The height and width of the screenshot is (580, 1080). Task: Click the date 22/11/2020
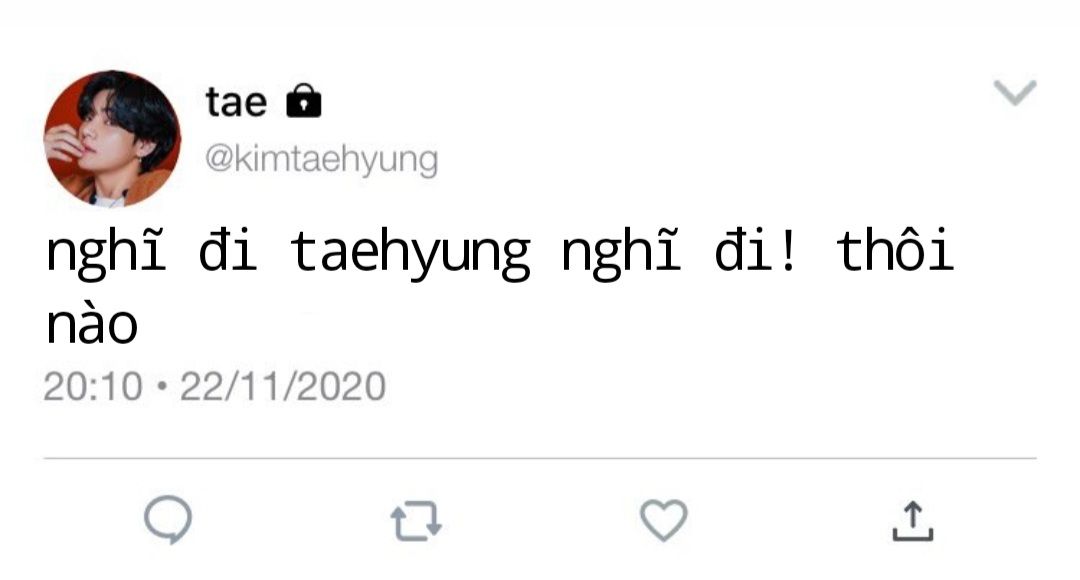[282, 386]
